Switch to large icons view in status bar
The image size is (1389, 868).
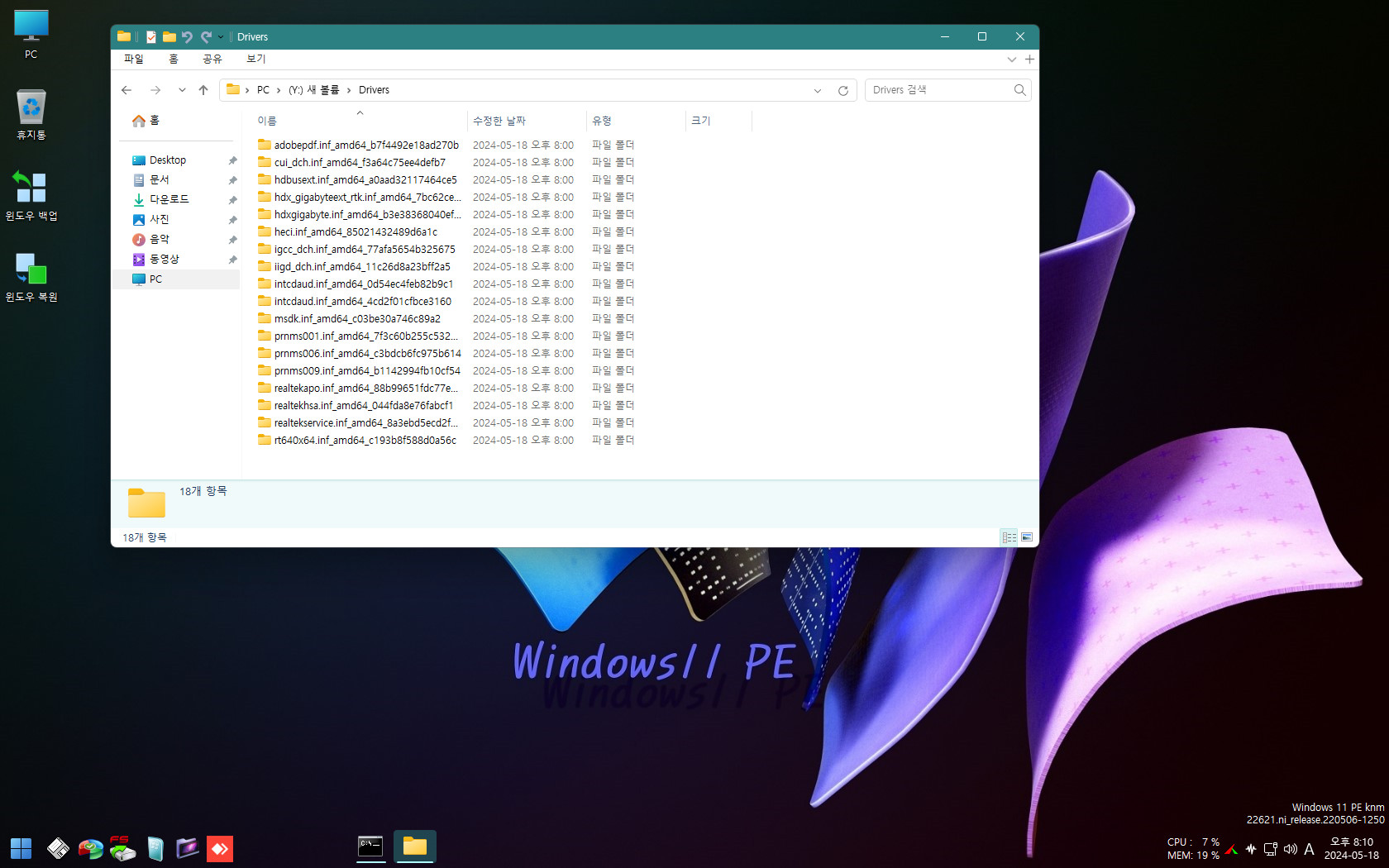(1027, 537)
